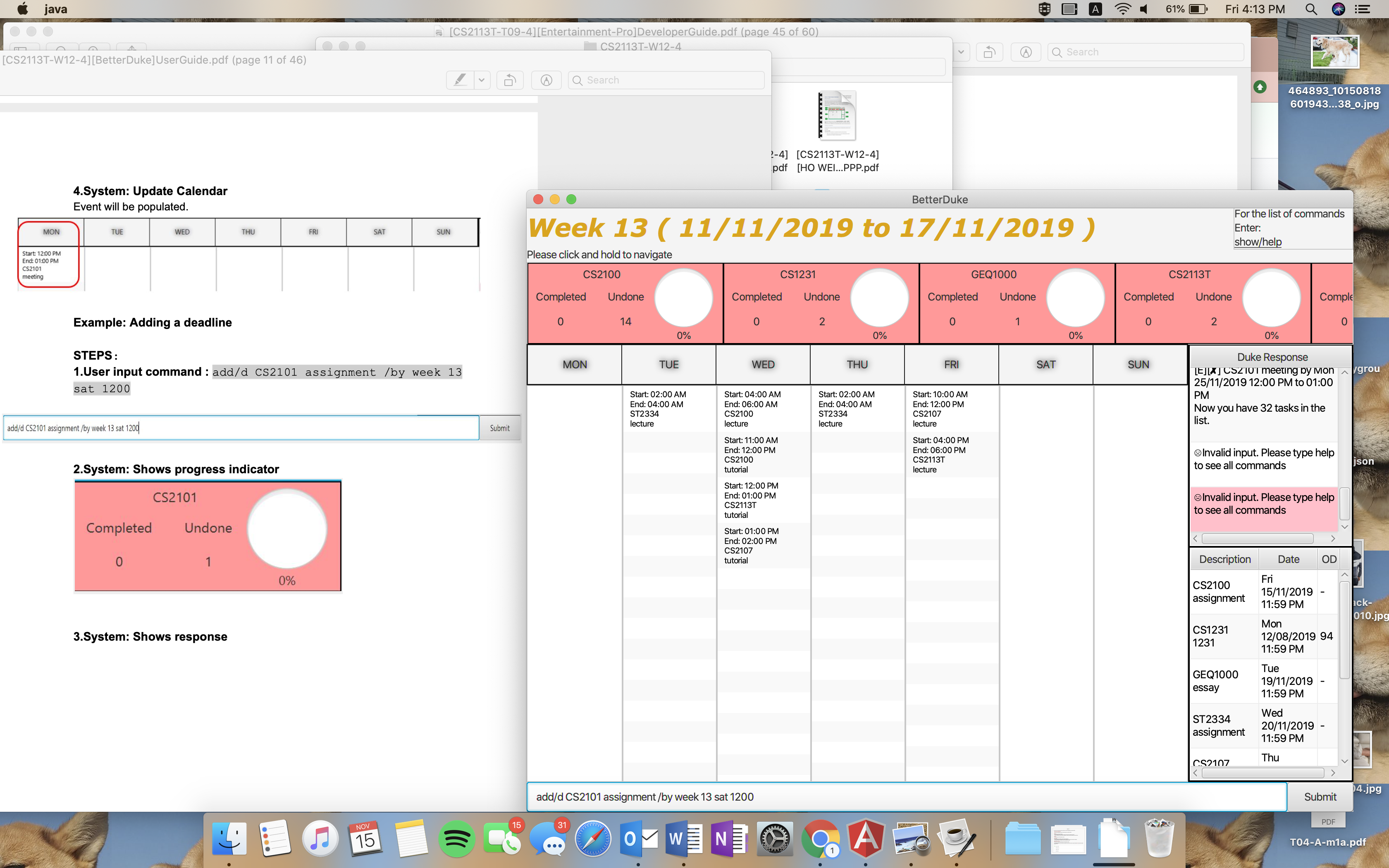This screenshot has height=868, width=1389.
Task: Click the show/help link
Action: point(1258,242)
